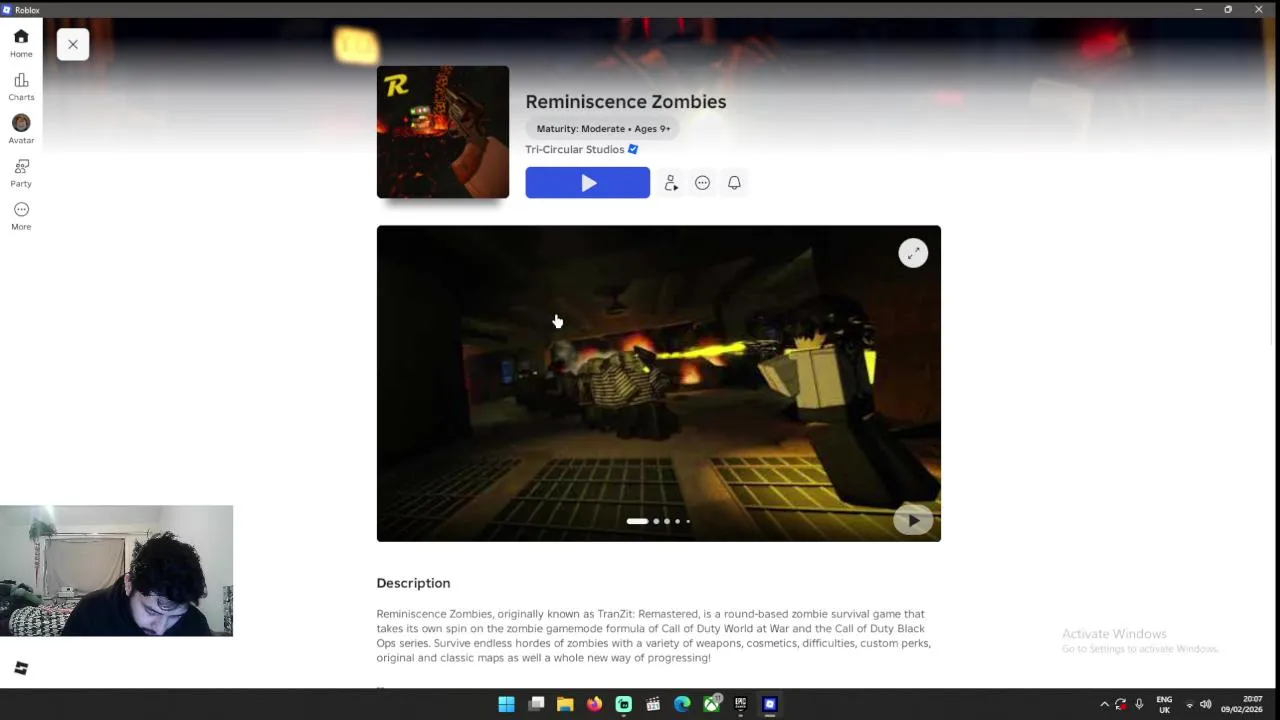This screenshot has width=1280, height=720.
Task: Click the Roblox logo icon bottom left
Action: click(x=21, y=668)
